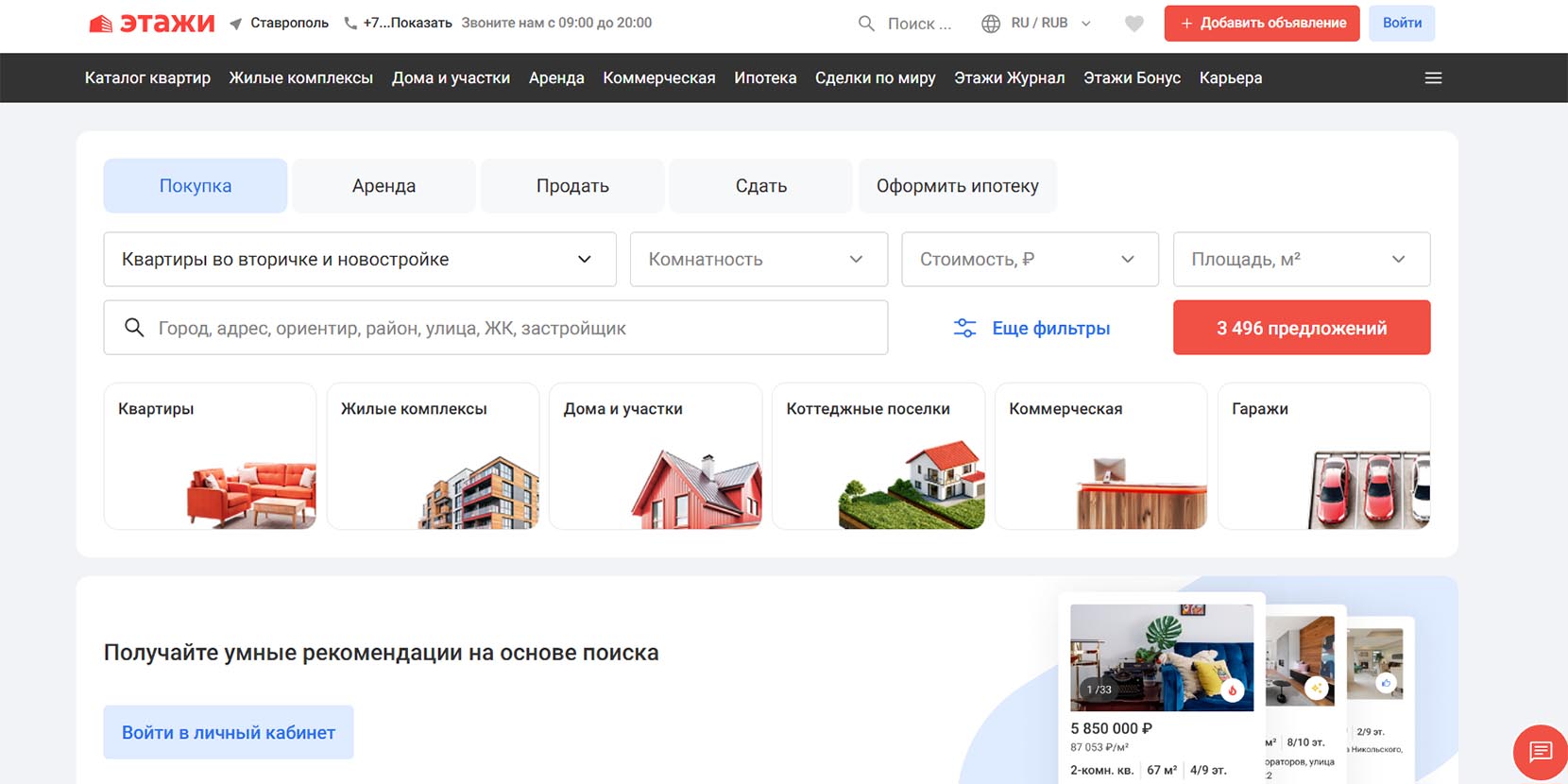Open the Коттеджные поселки category card
This screenshot has width=1568, height=784.
click(878, 455)
